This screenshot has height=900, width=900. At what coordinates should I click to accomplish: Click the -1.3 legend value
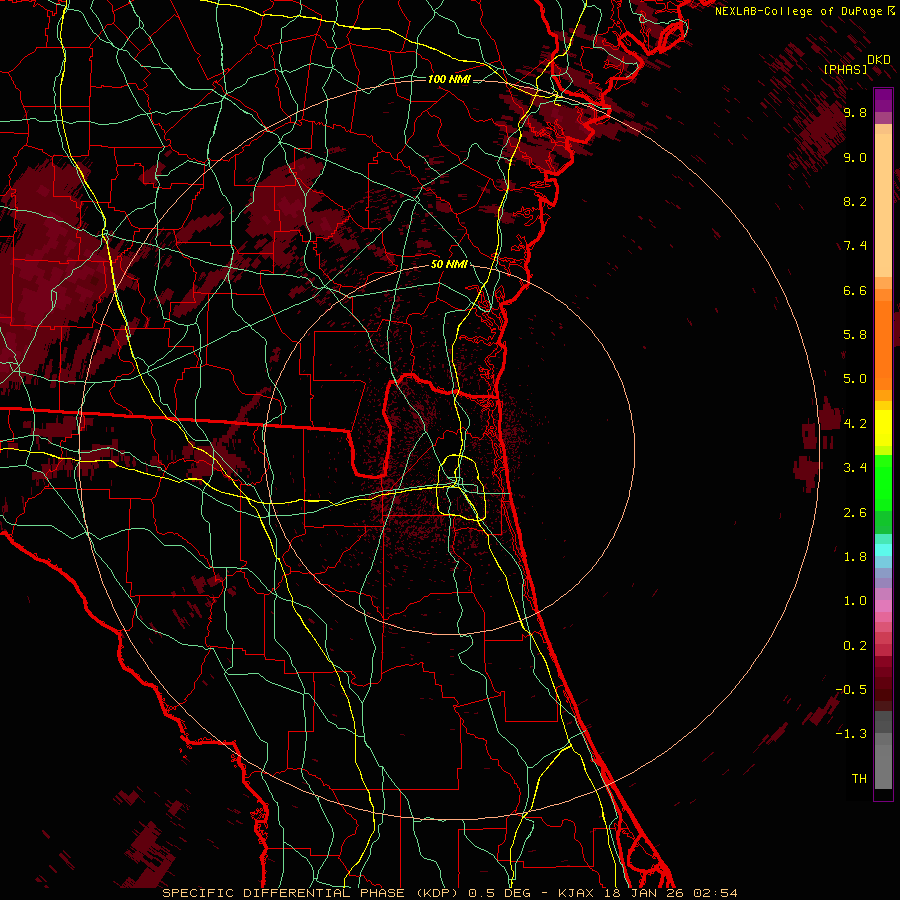[851, 735]
